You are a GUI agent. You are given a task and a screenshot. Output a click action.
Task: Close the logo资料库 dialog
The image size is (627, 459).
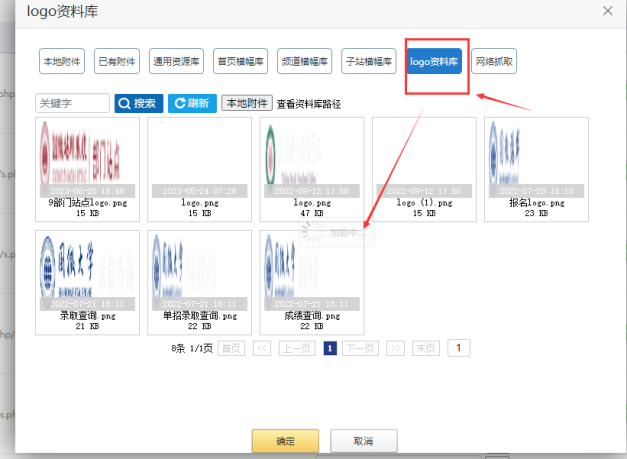click(607, 11)
